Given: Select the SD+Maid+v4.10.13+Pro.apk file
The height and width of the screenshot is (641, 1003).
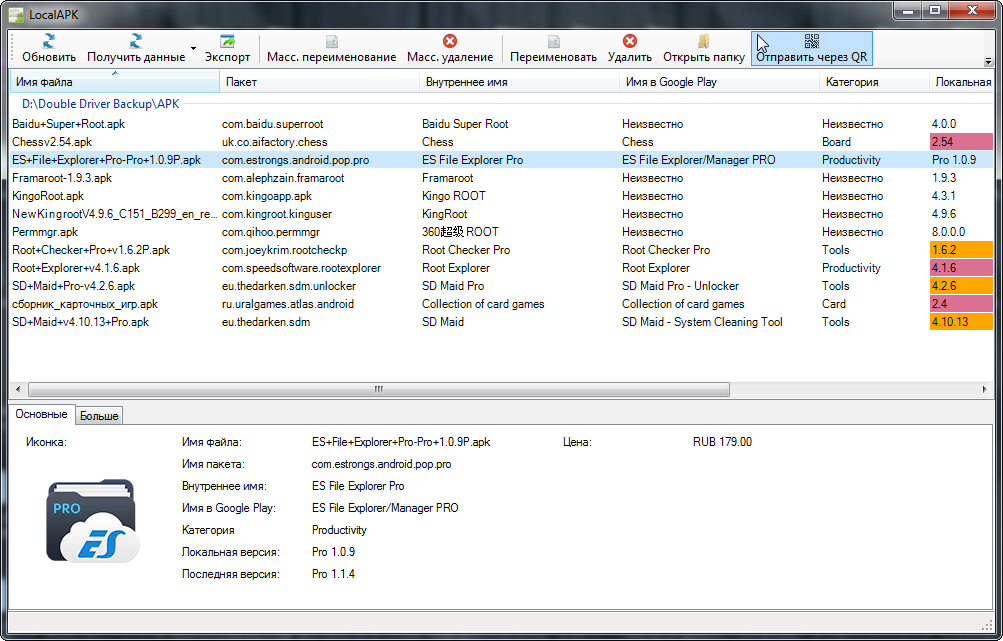Looking at the screenshot, I should pos(81,322).
